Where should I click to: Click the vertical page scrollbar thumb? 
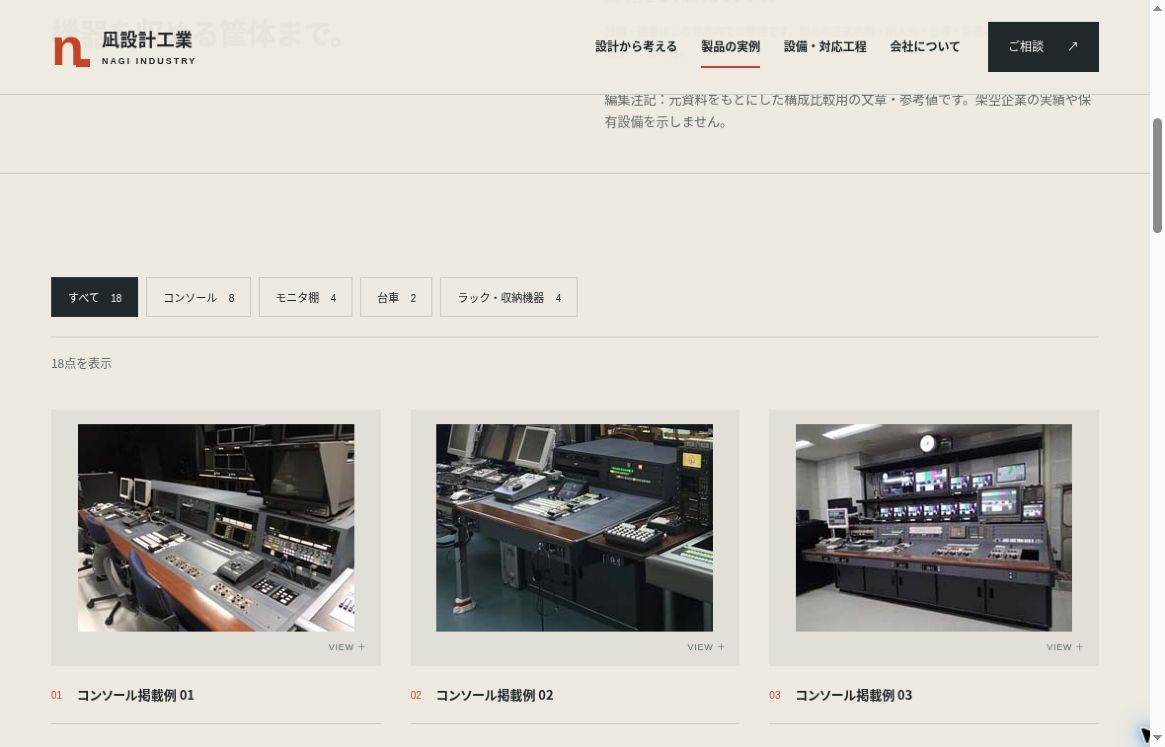tap(1157, 175)
